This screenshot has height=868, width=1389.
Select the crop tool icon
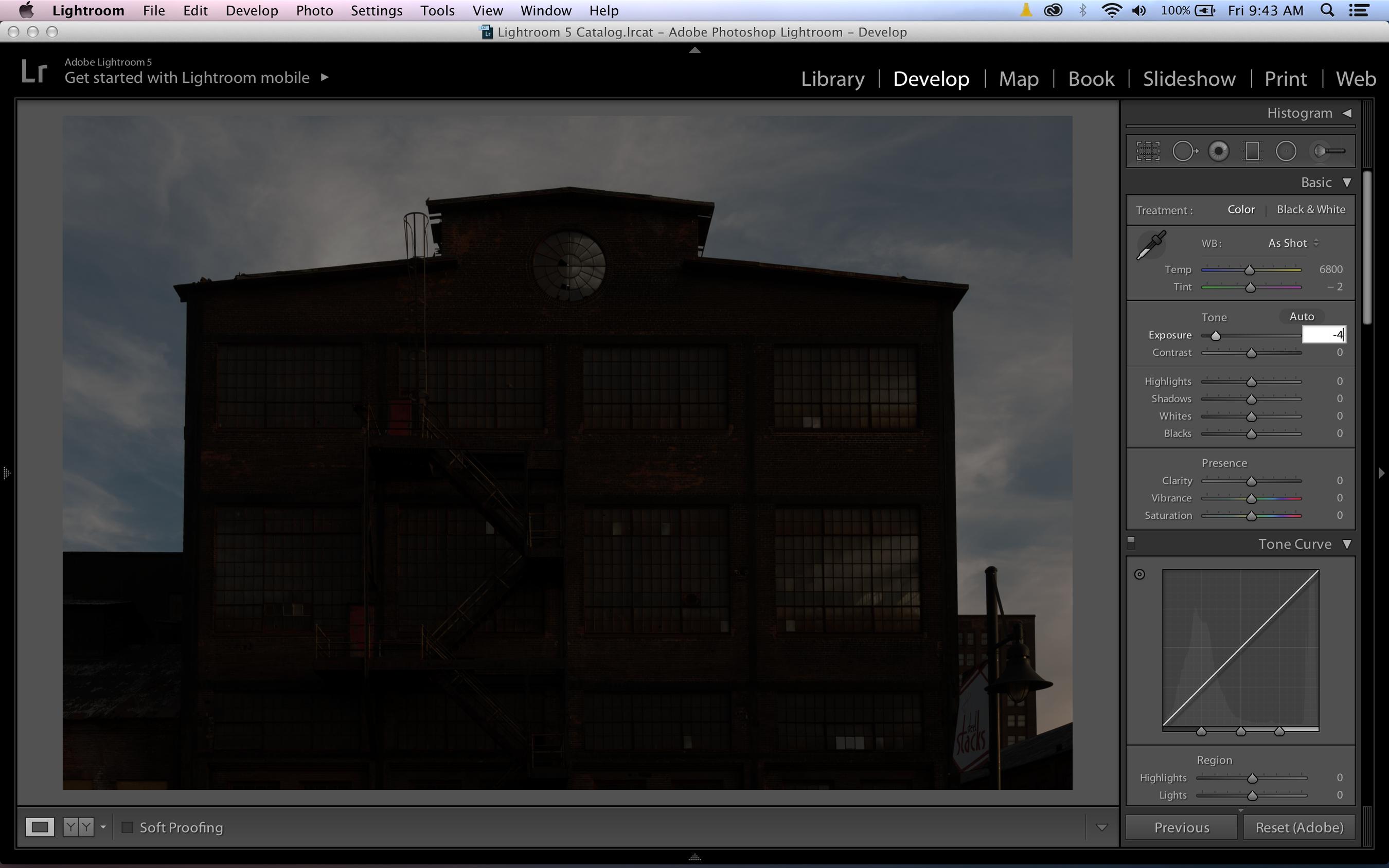click(1149, 150)
